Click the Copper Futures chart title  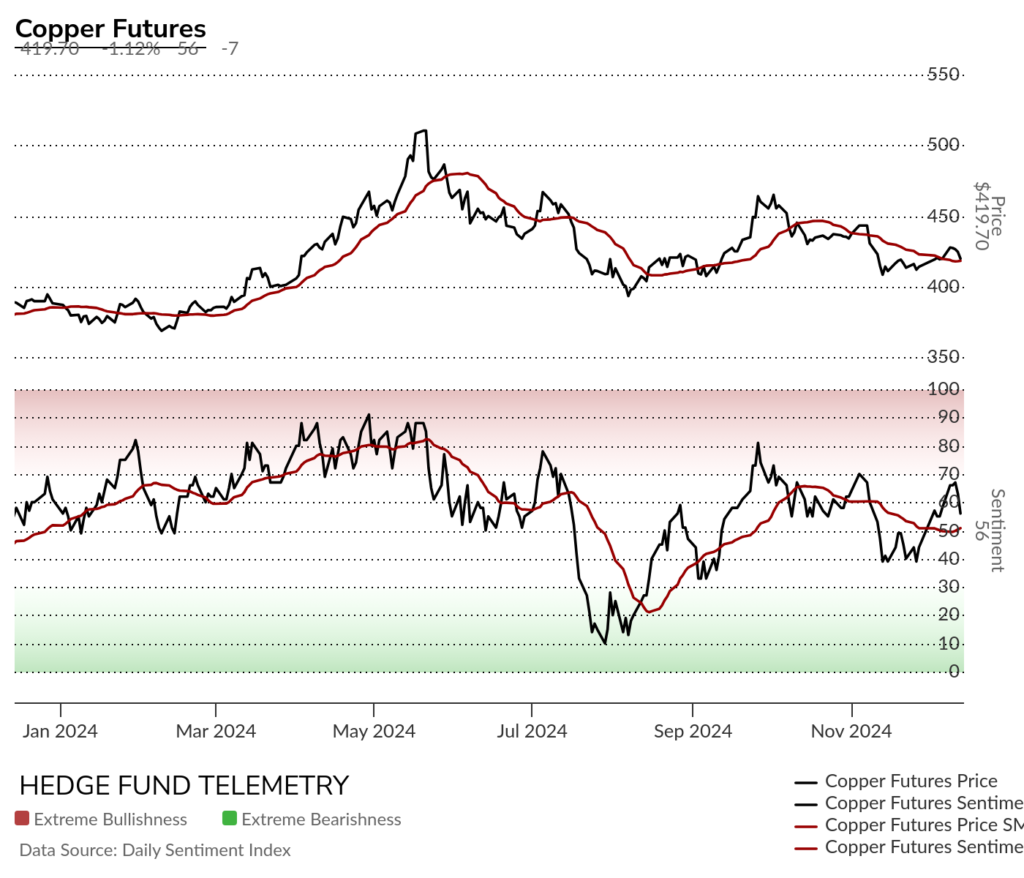pyautogui.click(x=110, y=28)
